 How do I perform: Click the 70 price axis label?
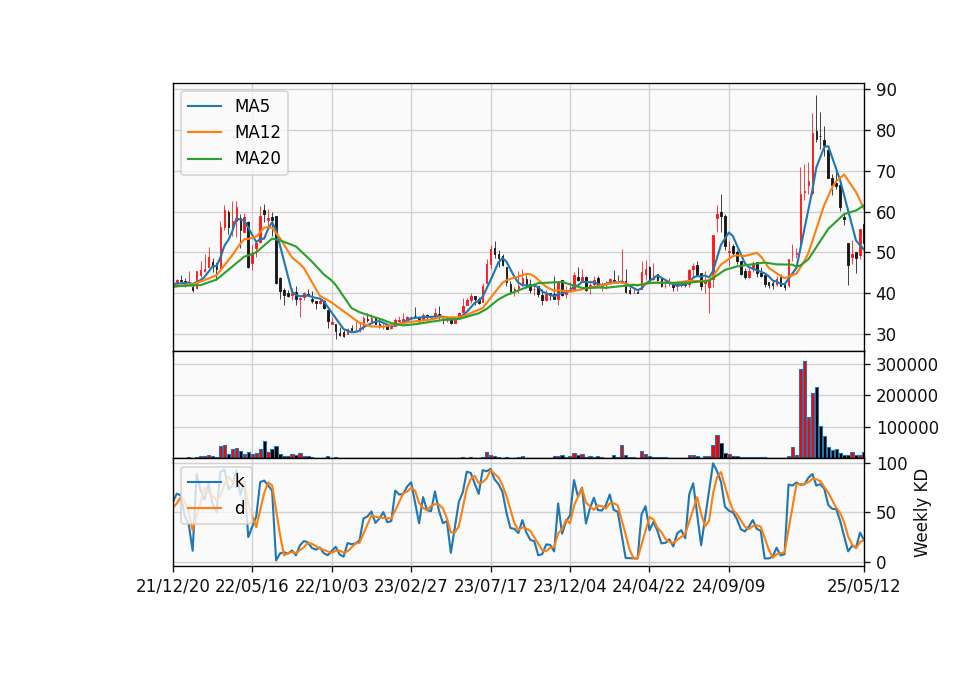886,172
